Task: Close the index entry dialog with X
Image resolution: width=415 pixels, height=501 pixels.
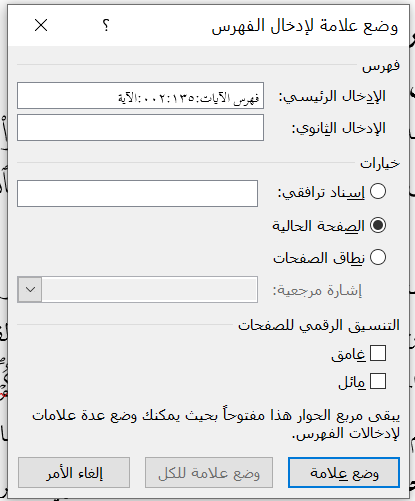Action: click(41, 25)
